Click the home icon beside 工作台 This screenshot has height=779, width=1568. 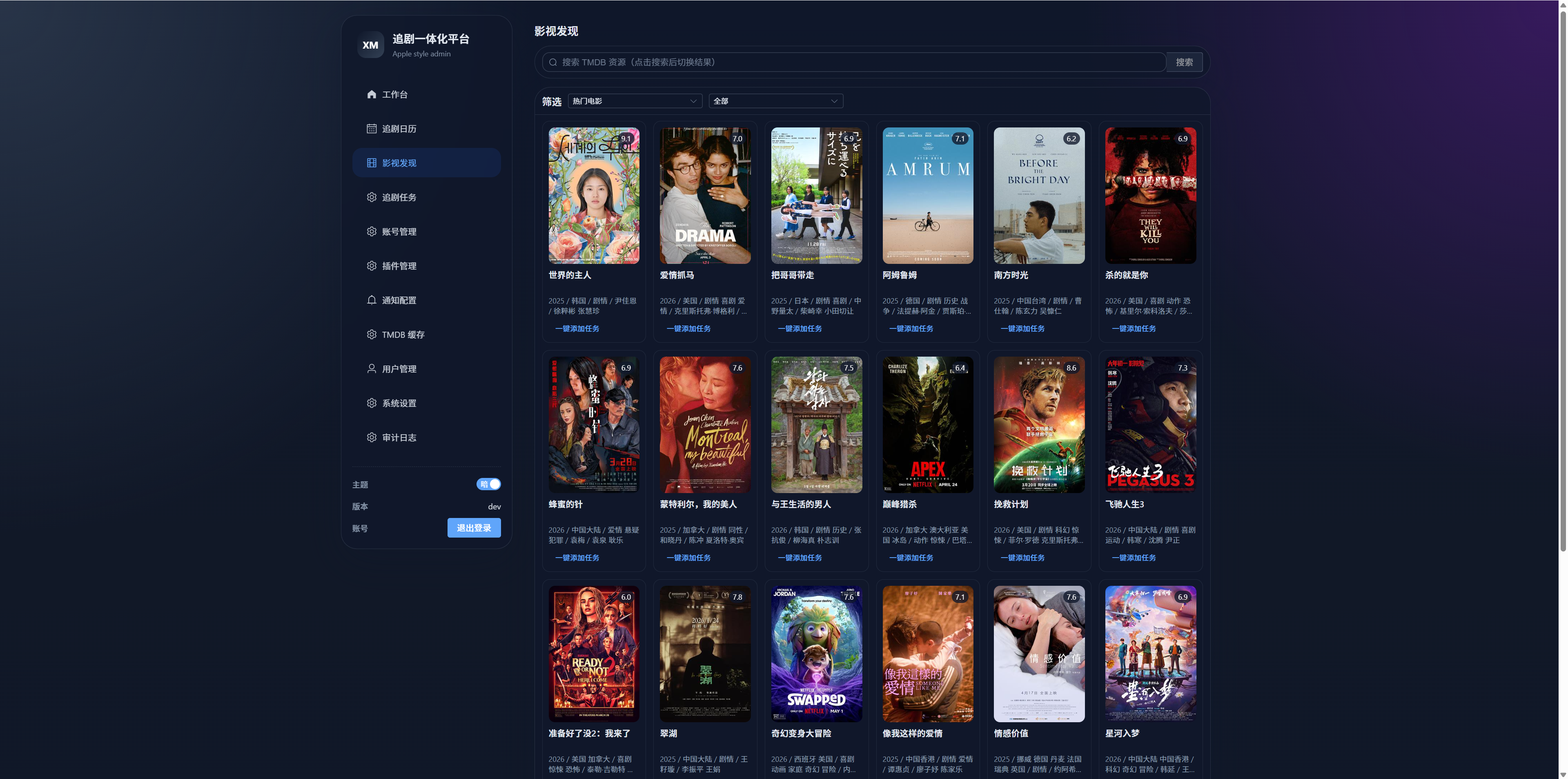[x=371, y=94]
